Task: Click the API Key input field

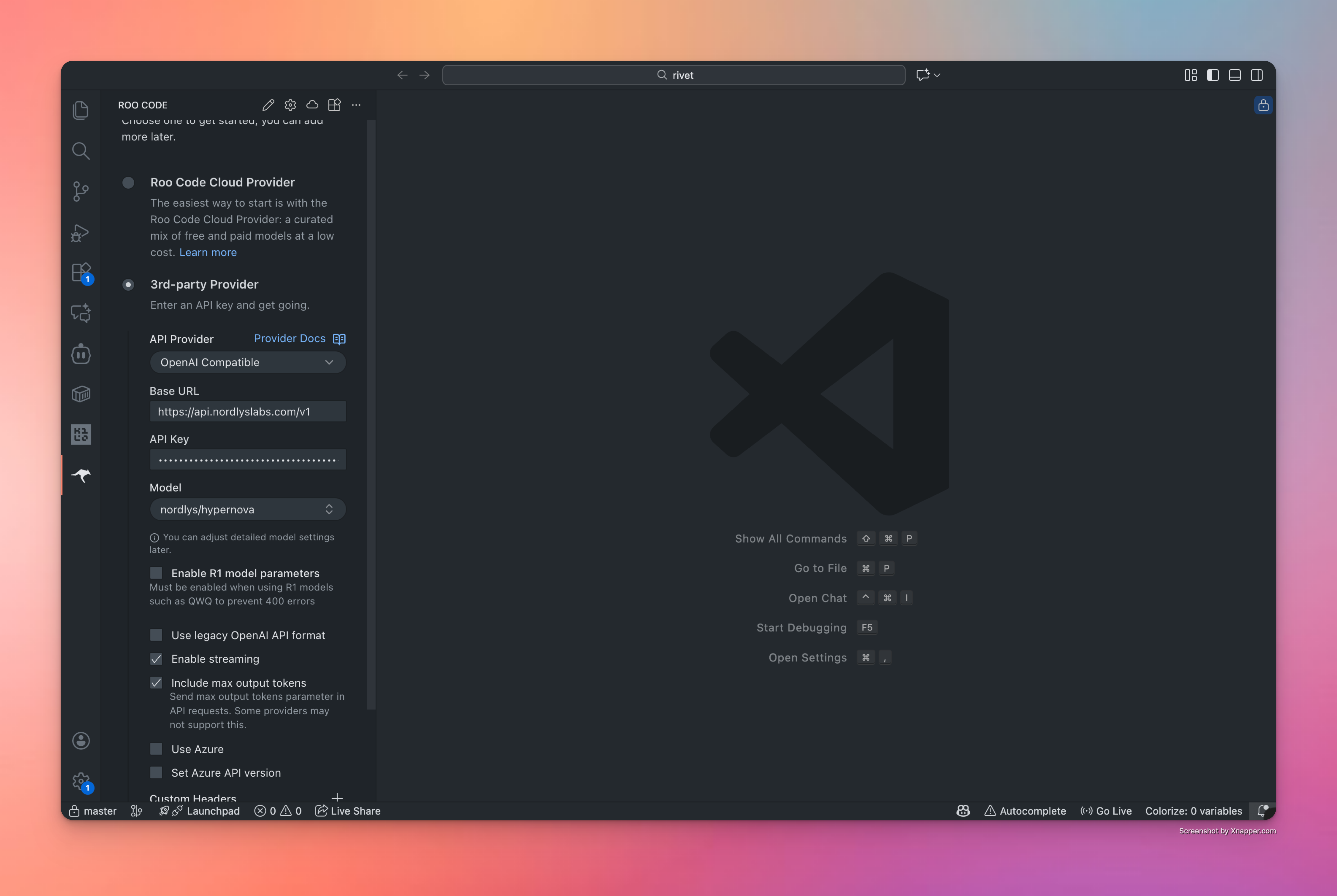Action: 248,460
